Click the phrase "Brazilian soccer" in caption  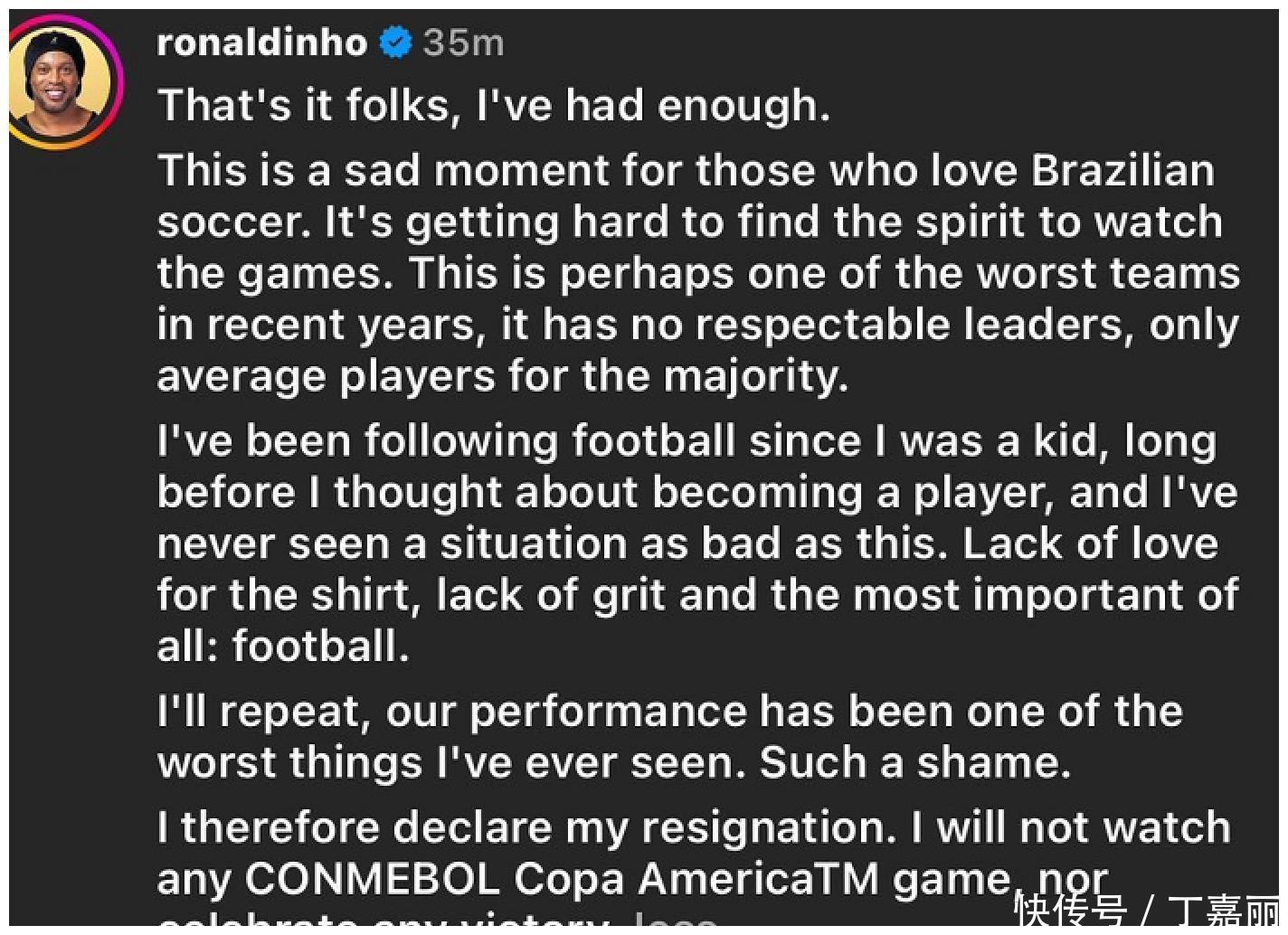(x=1122, y=171)
